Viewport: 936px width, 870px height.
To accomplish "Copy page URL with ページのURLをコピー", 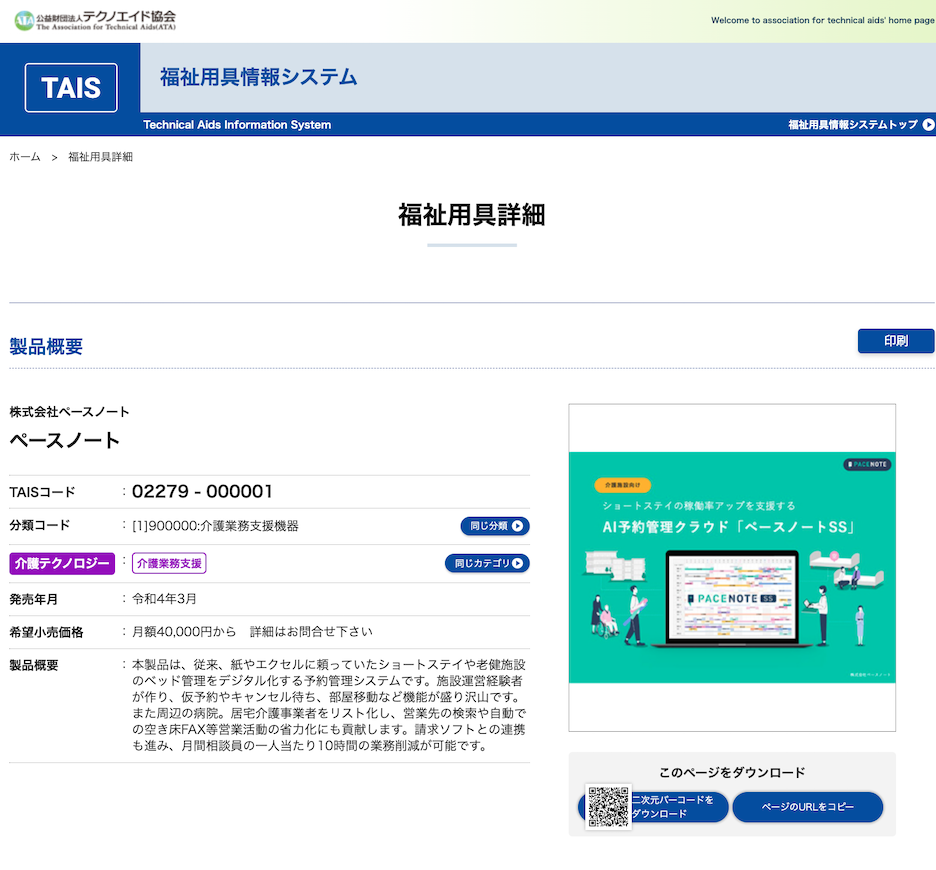I will [807, 807].
